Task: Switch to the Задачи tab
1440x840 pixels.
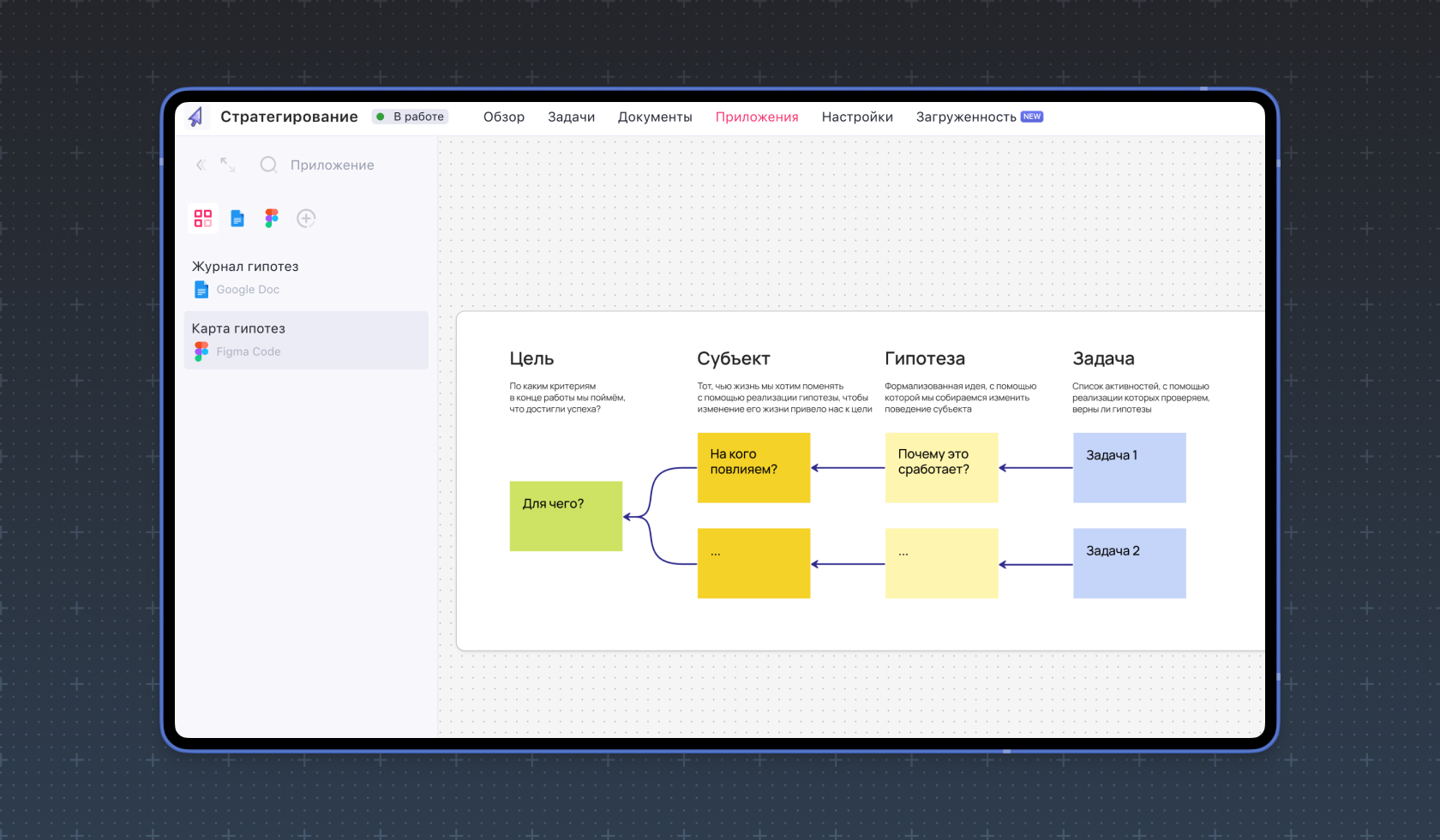Action: tap(571, 117)
